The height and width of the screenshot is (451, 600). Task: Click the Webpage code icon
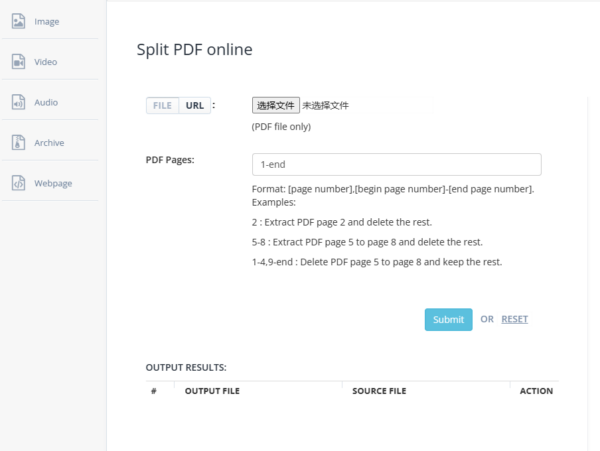[18, 183]
